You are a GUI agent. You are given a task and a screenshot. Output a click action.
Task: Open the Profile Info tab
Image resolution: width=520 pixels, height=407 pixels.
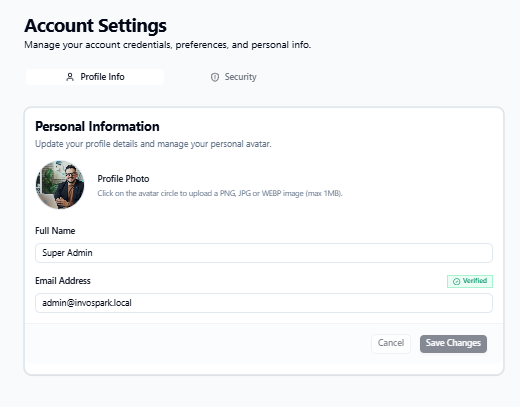95,77
